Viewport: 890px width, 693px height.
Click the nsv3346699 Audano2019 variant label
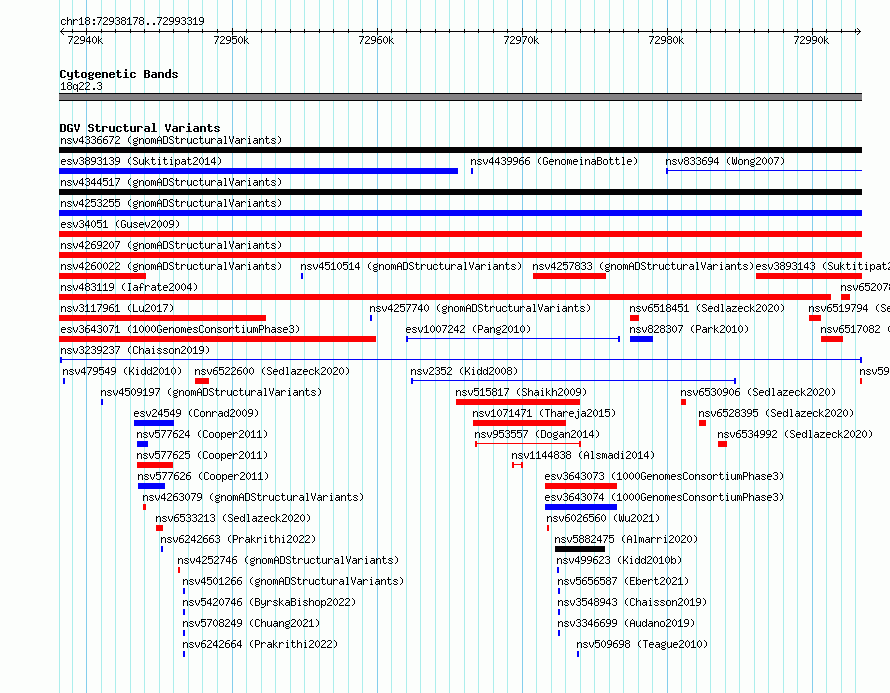tap(626, 623)
